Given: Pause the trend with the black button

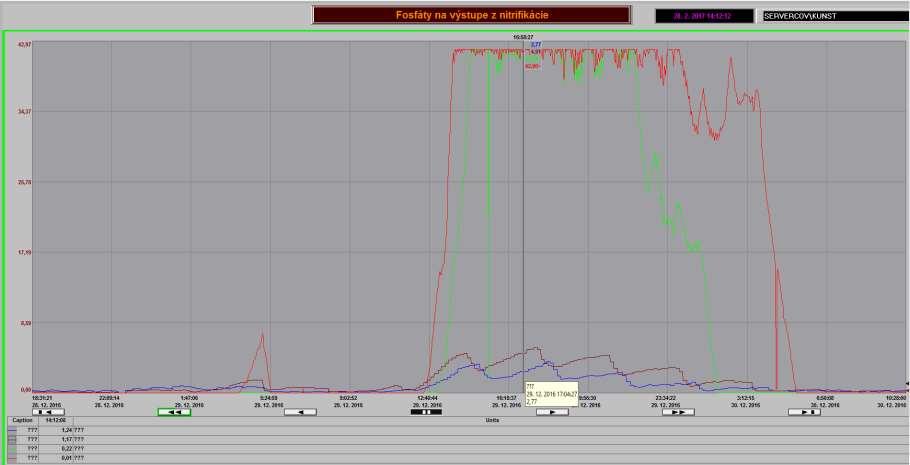Looking at the screenshot, I should click(x=426, y=412).
